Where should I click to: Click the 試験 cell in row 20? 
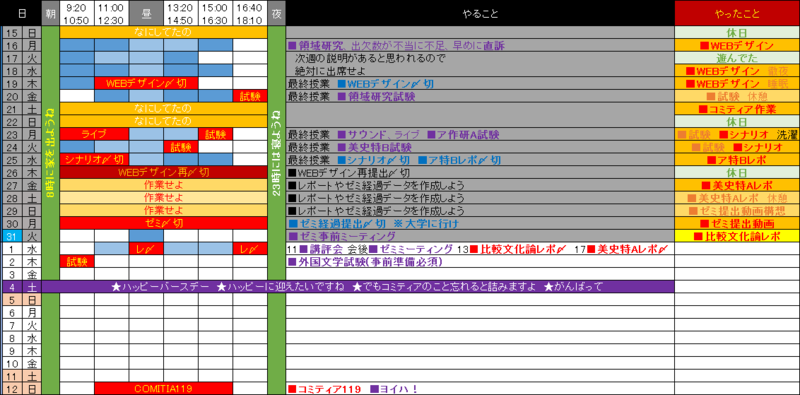tap(250, 96)
